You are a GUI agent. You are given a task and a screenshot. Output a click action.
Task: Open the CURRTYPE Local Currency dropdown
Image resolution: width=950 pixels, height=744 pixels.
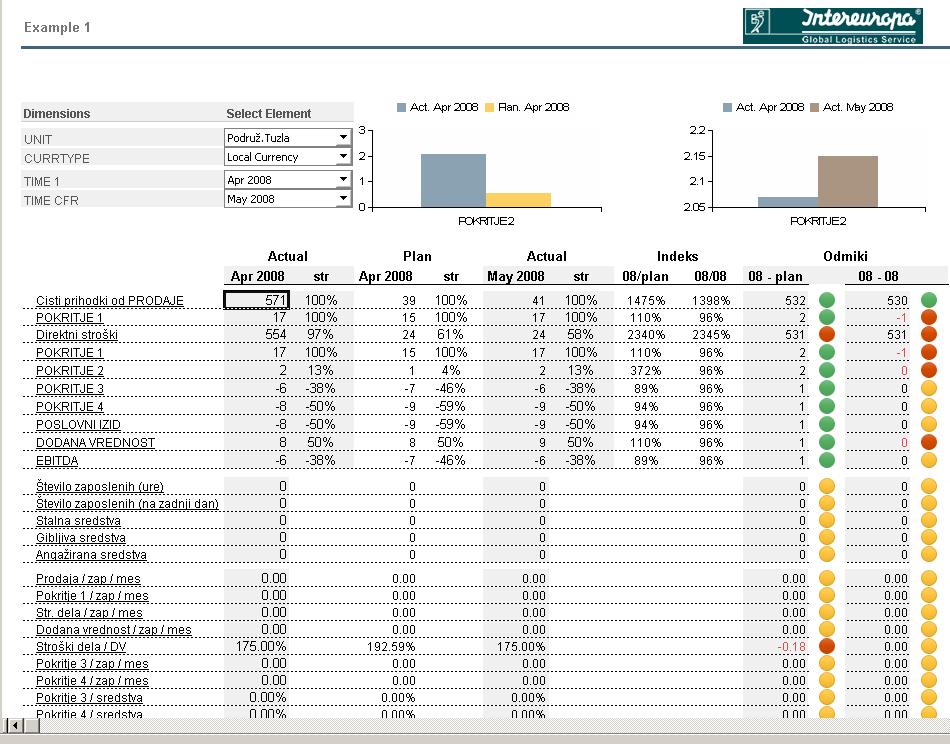(343, 156)
